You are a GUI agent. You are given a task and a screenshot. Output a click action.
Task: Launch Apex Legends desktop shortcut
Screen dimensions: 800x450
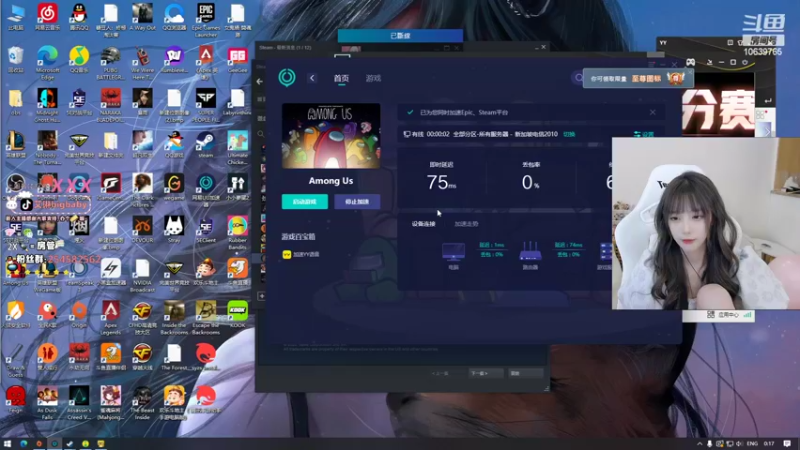click(x=111, y=317)
